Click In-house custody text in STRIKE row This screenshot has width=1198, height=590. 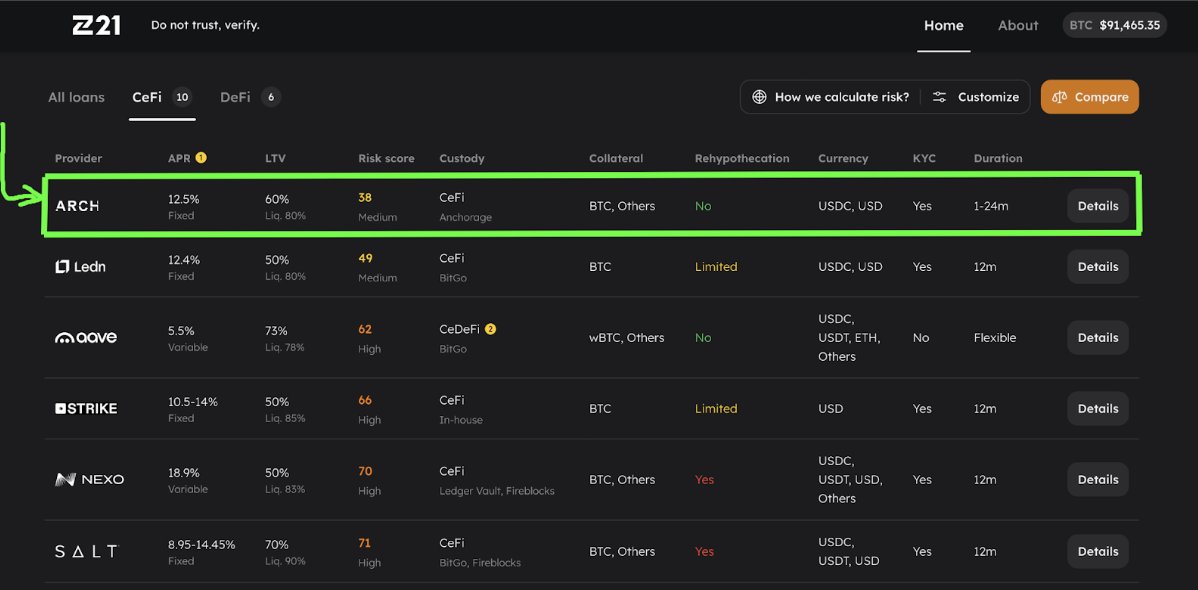(461, 420)
